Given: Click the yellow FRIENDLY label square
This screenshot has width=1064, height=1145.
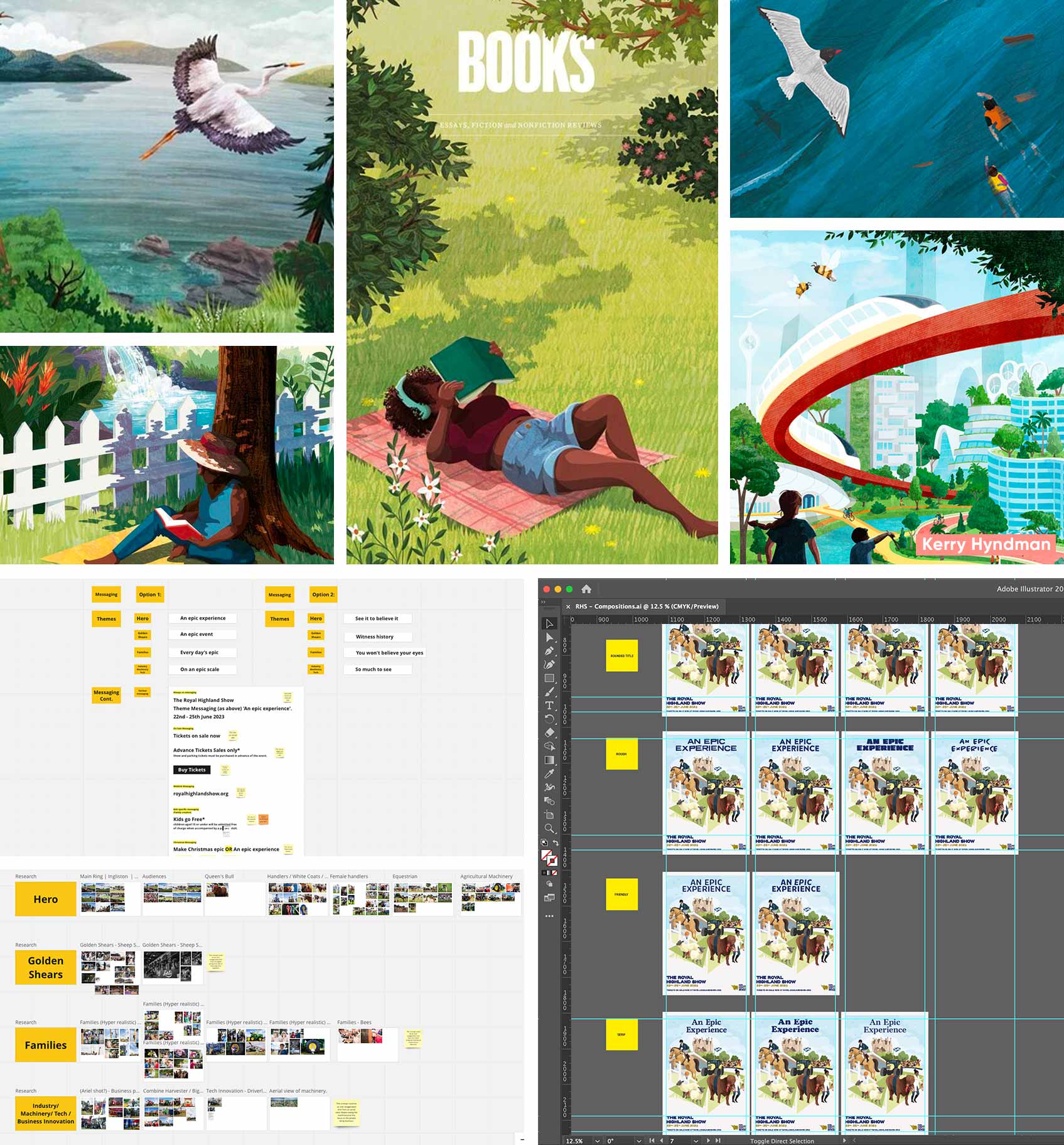Looking at the screenshot, I should [621, 894].
